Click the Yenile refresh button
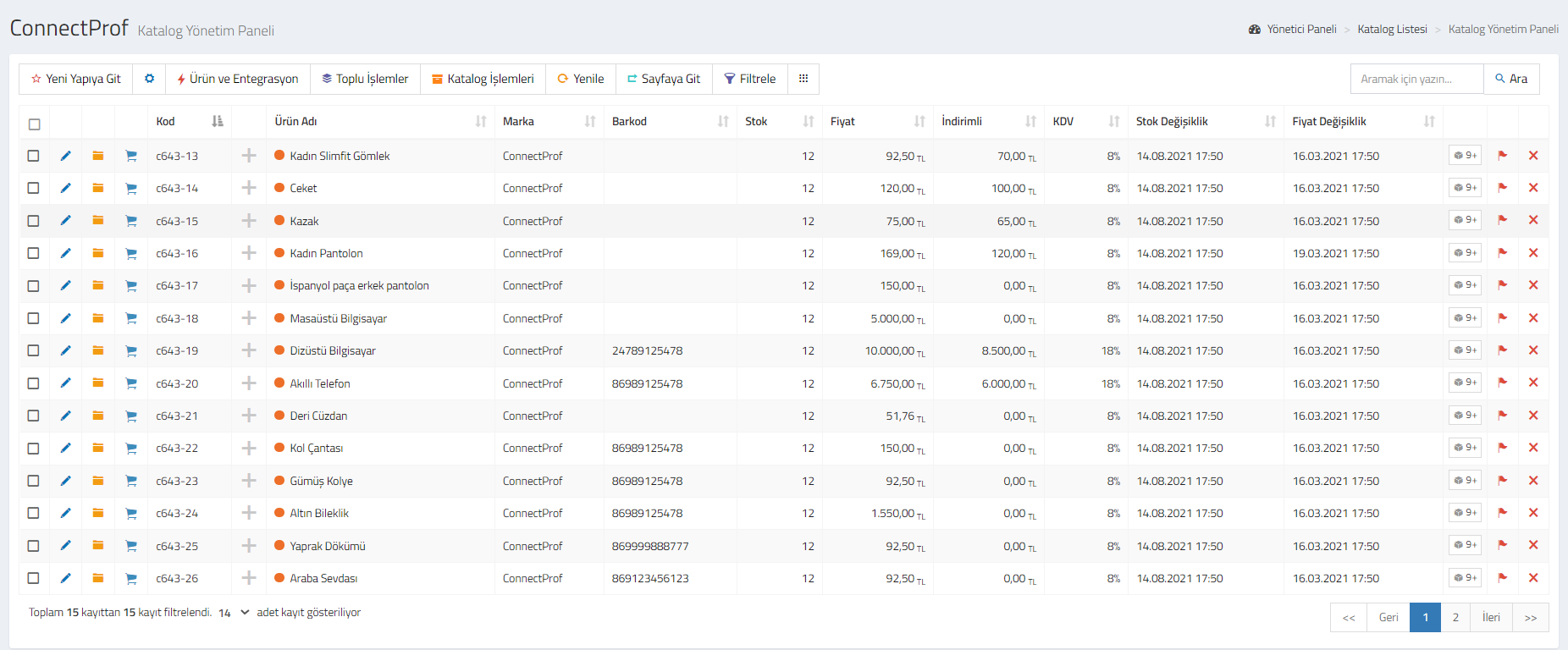Screen dimensions: 1568x650 [581, 79]
